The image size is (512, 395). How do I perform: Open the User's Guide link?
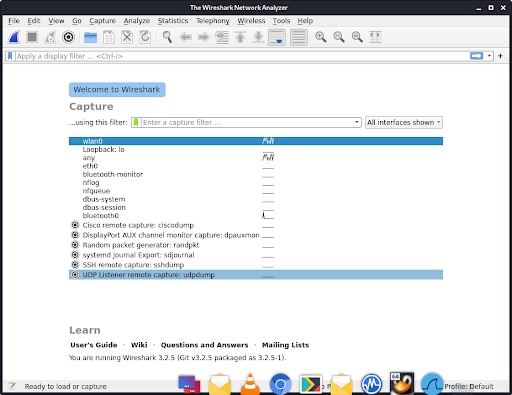pos(94,345)
